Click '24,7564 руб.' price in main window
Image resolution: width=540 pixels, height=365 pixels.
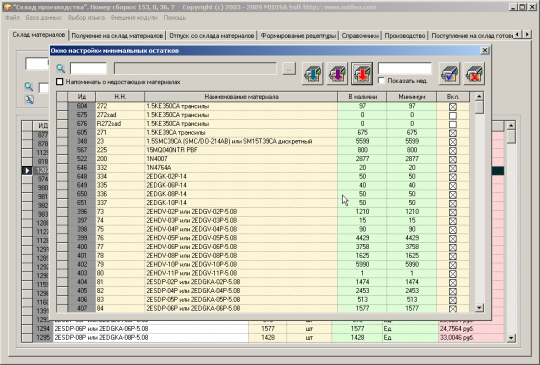click(x=471, y=329)
